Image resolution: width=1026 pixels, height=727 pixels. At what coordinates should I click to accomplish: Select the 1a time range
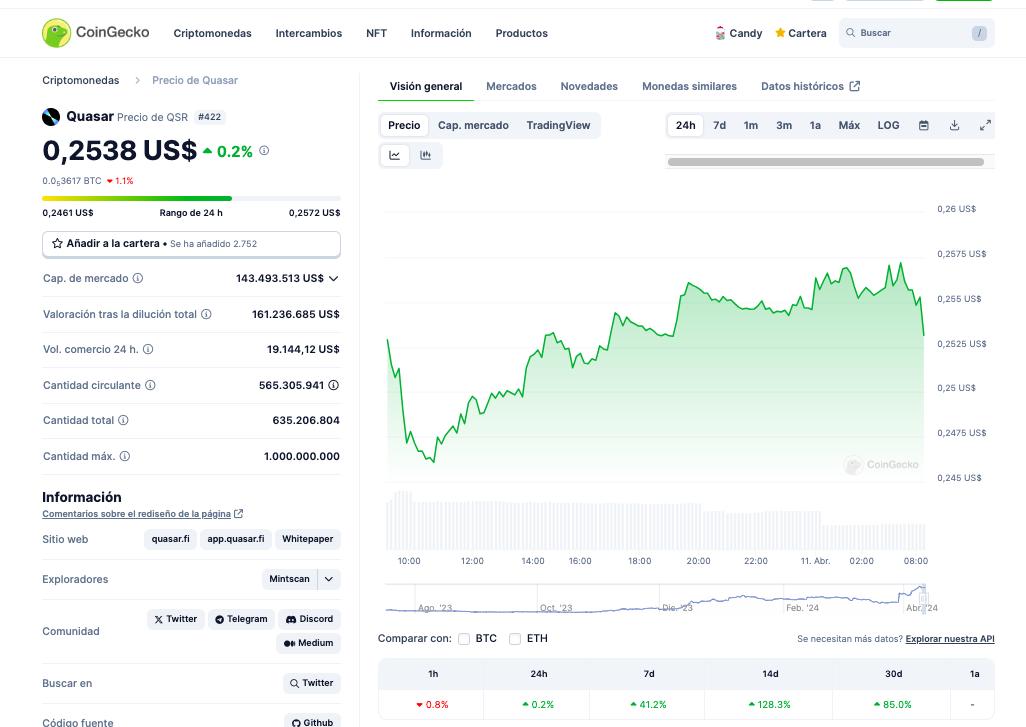coord(815,125)
